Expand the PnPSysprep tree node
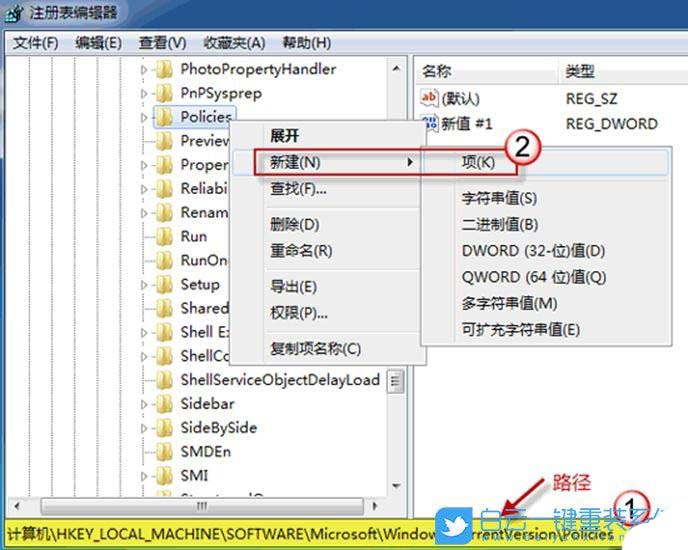 (x=144, y=94)
